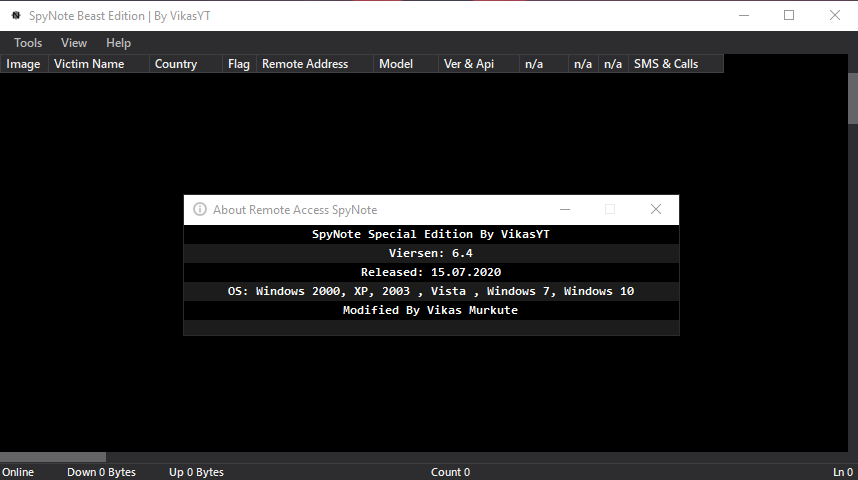858x480 pixels.
Task: Click the n/a header just before SMS & Calls
Action: [613, 64]
